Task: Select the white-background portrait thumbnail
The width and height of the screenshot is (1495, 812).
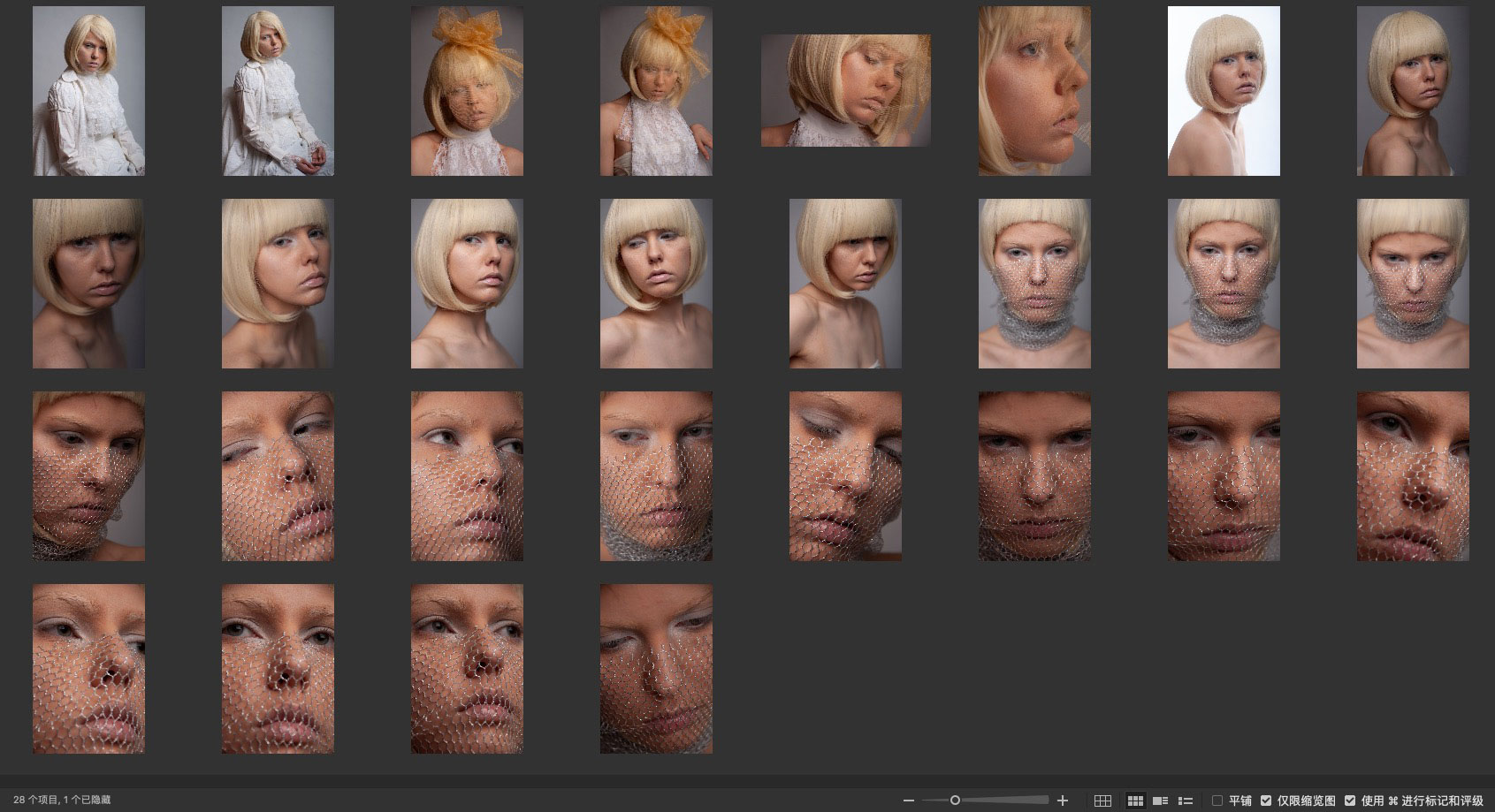Action: [1224, 90]
